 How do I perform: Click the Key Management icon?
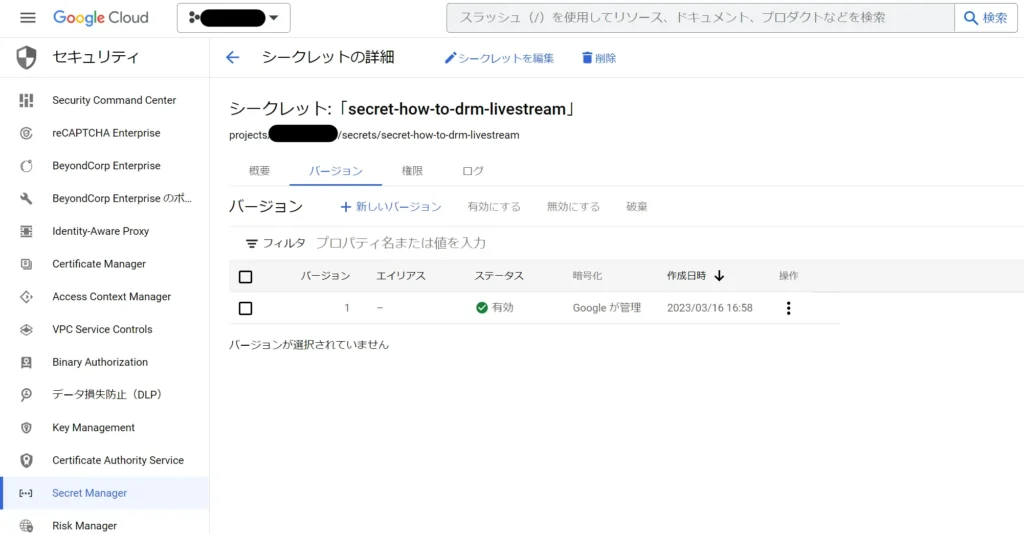[x=26, y=428]
